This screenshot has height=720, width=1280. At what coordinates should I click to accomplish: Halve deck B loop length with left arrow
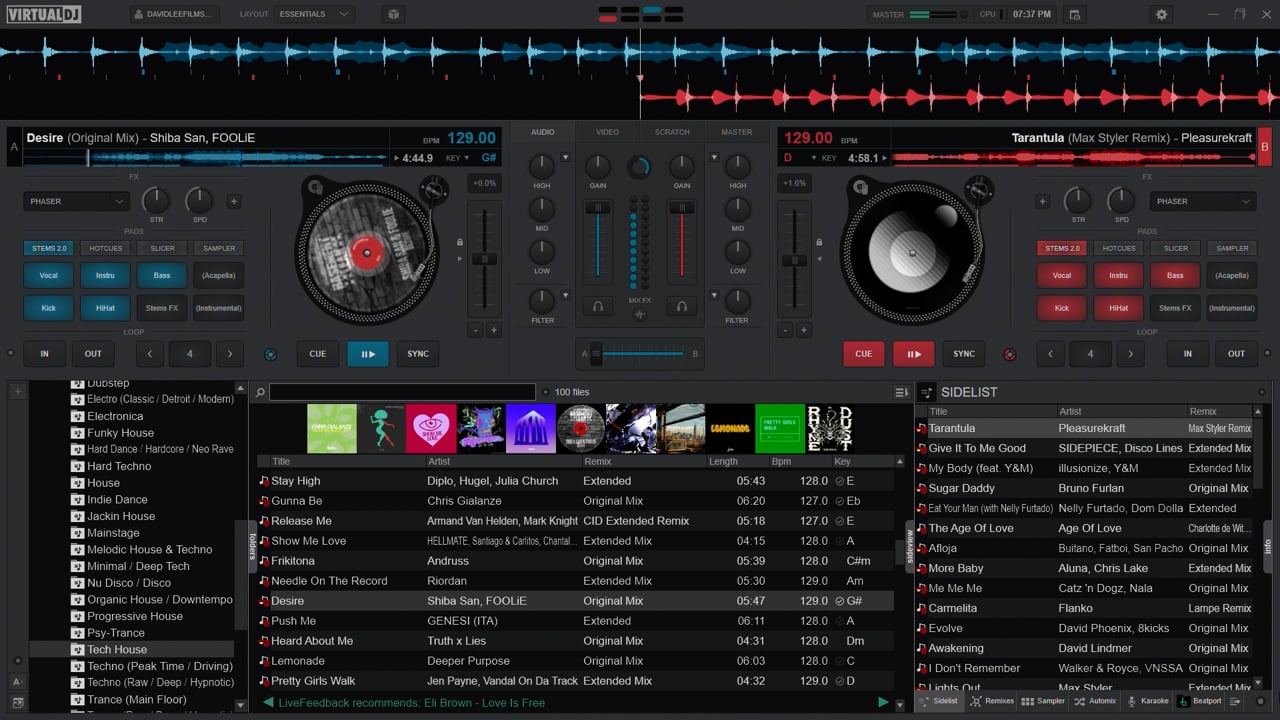coord(1050,354)
